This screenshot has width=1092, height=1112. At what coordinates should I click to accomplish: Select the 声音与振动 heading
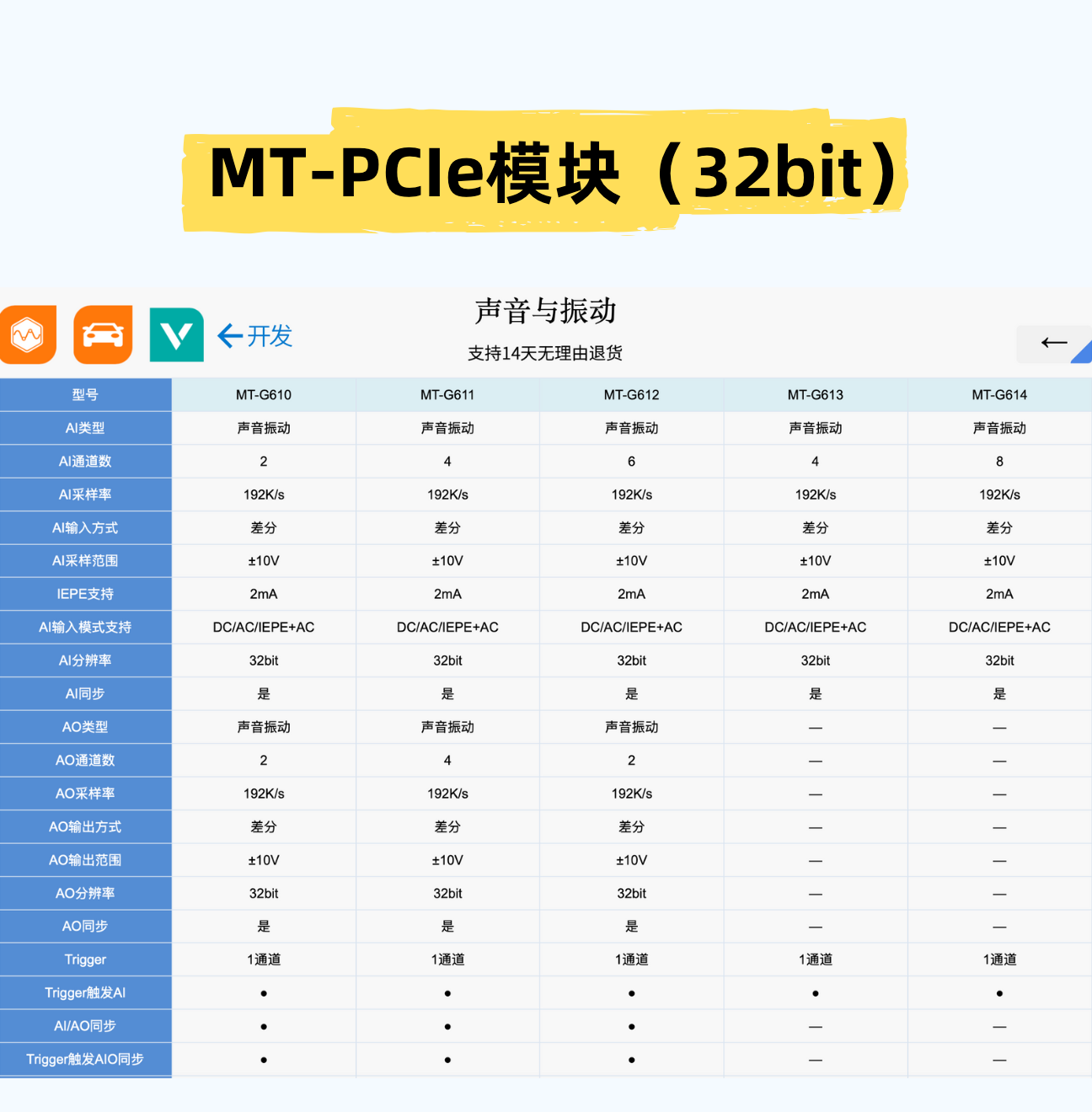pos(545,311)
